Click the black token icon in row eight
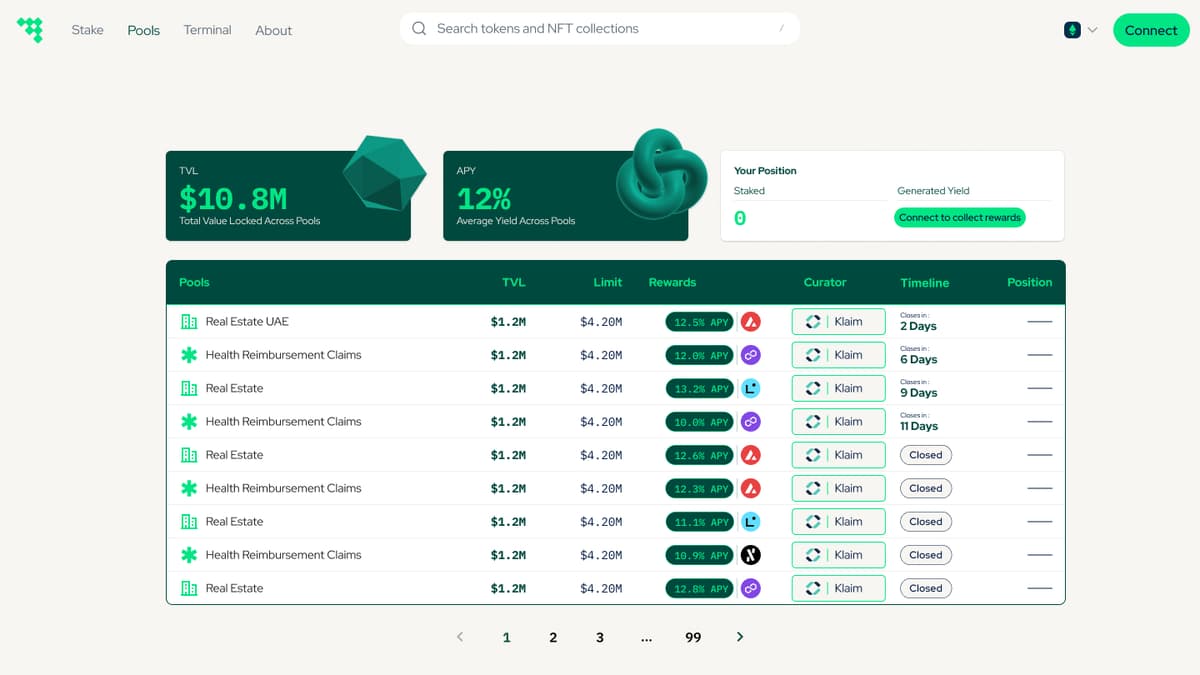 [751, 554]
